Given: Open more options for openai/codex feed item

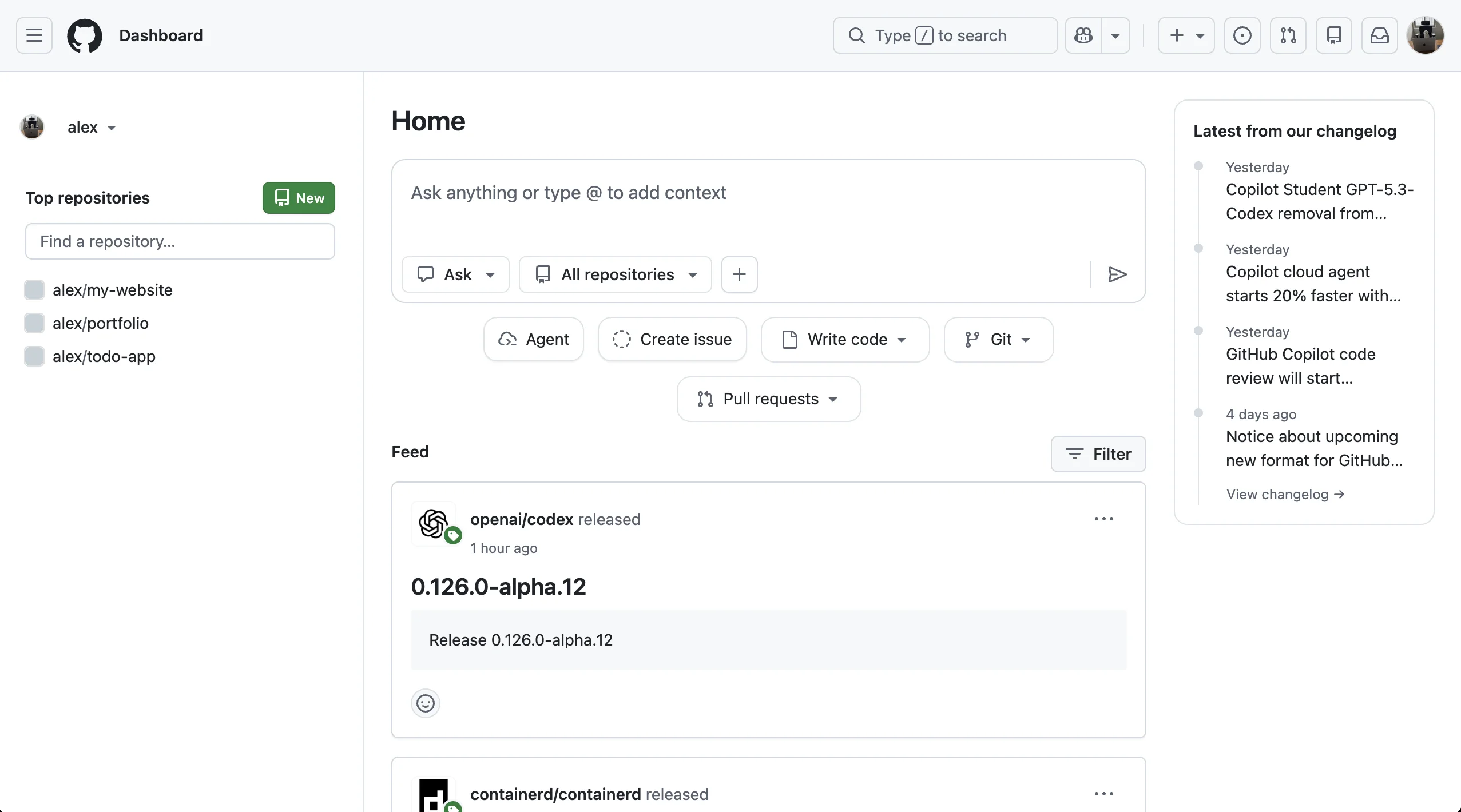Looking at the screenshot, I should pyautogui.click(x=1104, y=519).
